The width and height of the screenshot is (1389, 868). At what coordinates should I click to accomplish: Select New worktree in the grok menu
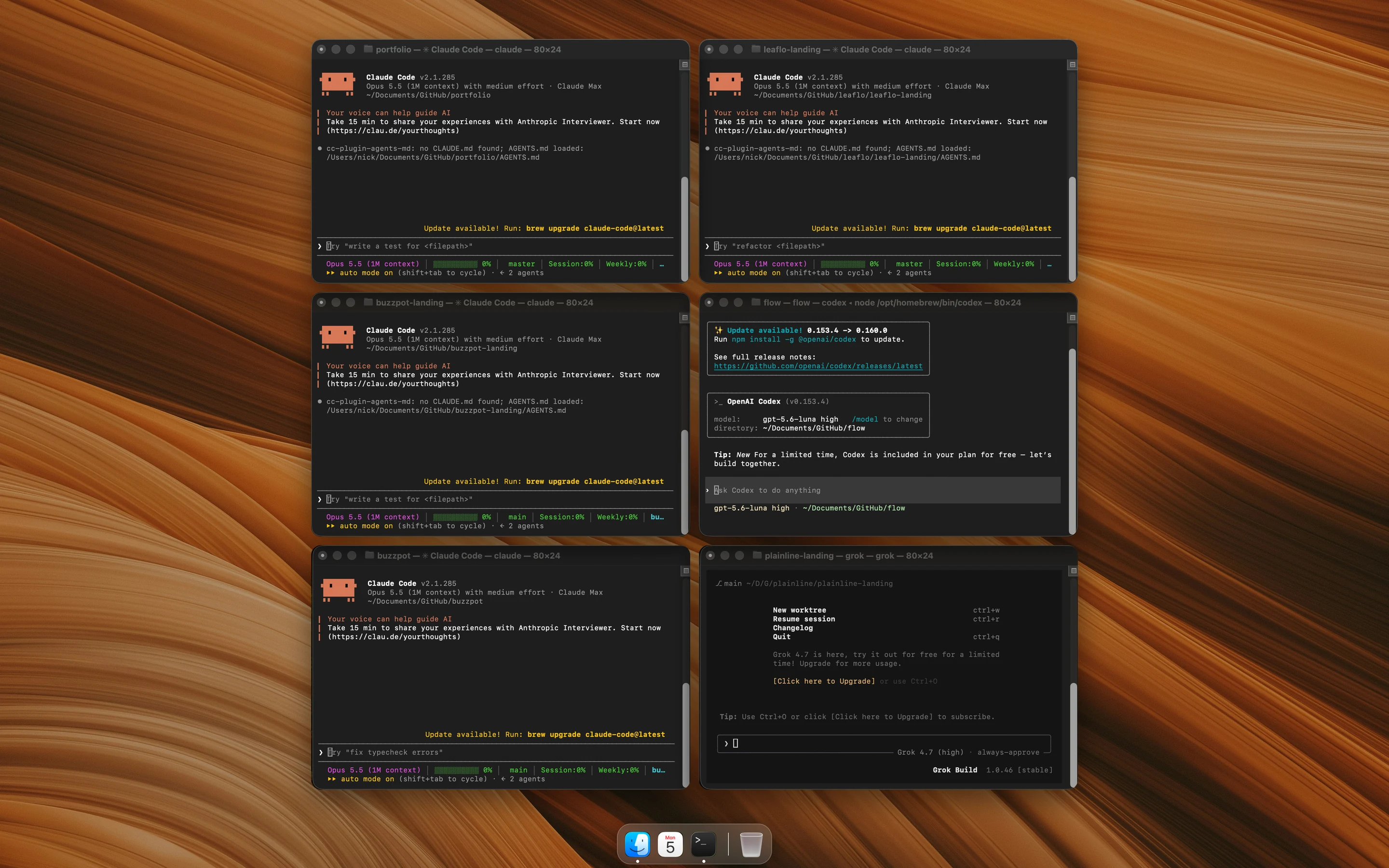[799, 610]
